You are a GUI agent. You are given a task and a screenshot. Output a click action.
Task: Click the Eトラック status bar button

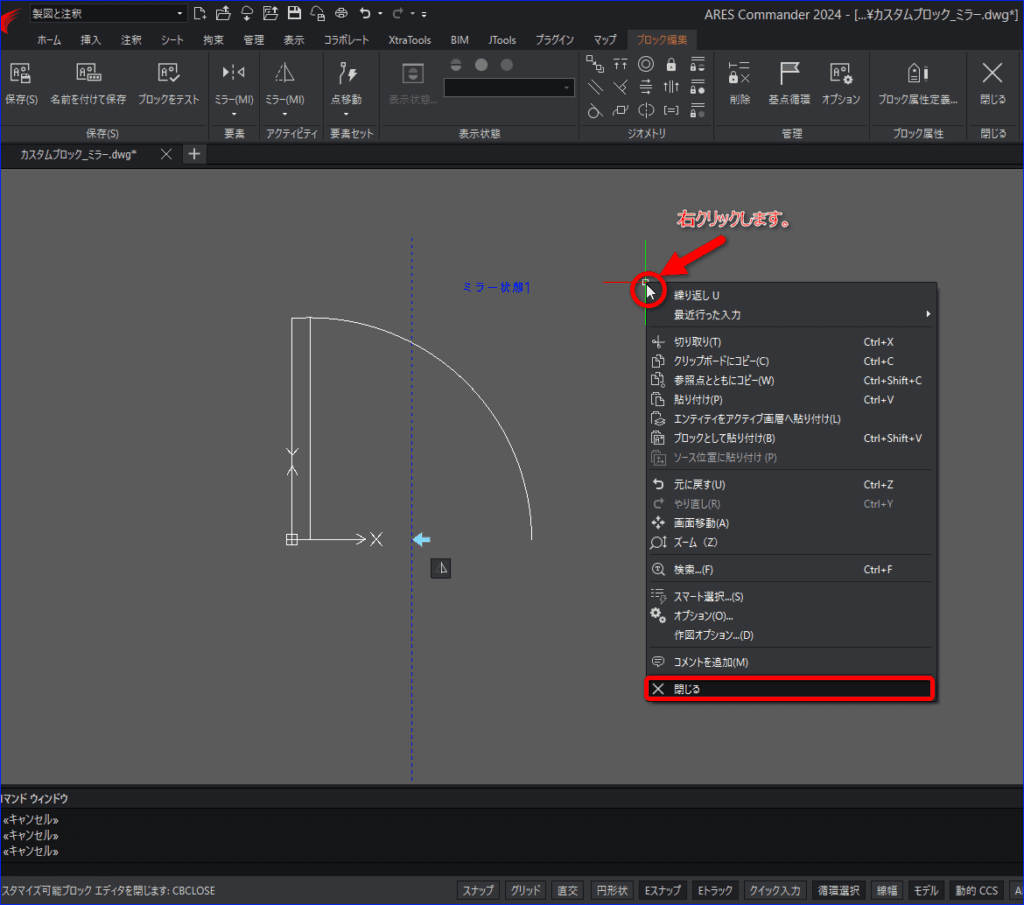tap(715, 891)
